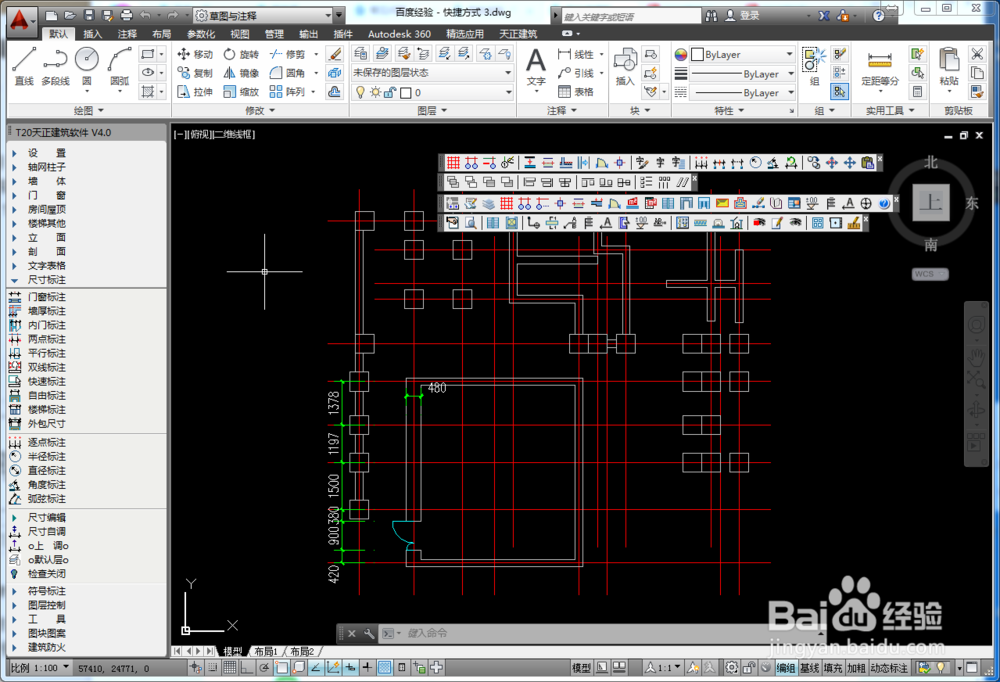1000x682 pixels.
Task: Click the object color wheel icon
Action: tap(680, 54)
